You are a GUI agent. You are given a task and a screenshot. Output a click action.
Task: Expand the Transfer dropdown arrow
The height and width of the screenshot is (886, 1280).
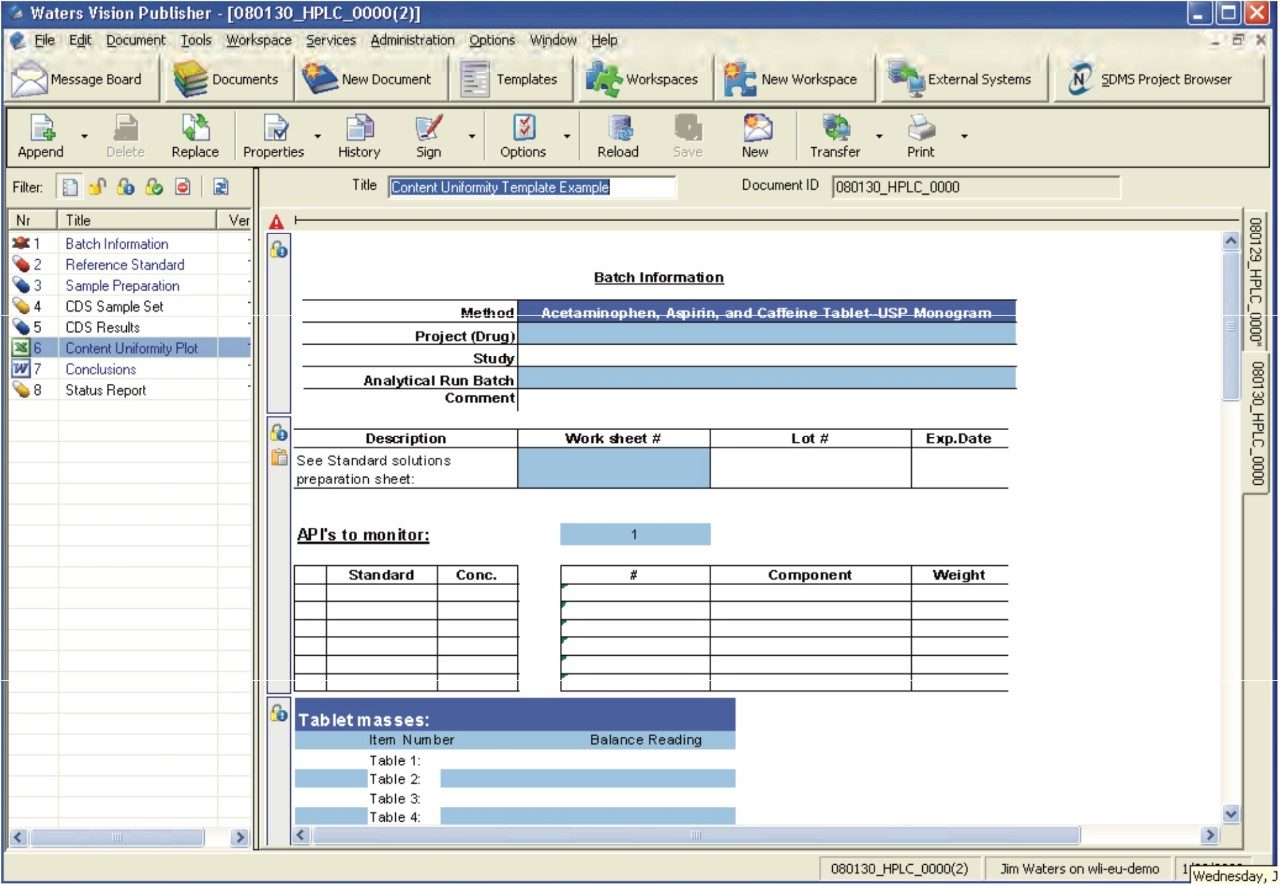(x=879, y=136)
